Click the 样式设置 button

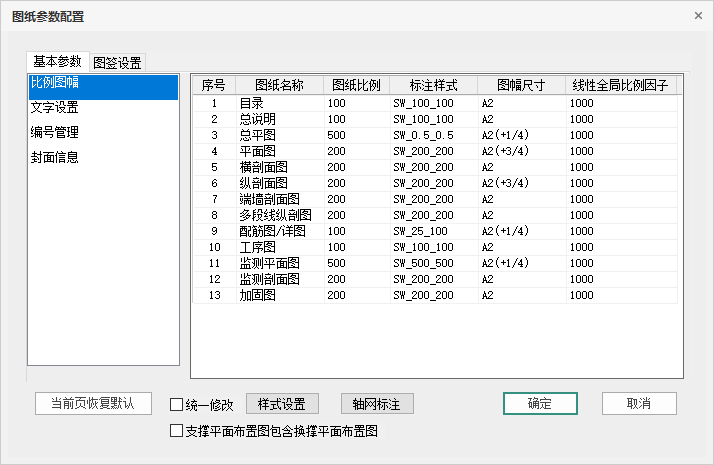[x=281, y=404]
